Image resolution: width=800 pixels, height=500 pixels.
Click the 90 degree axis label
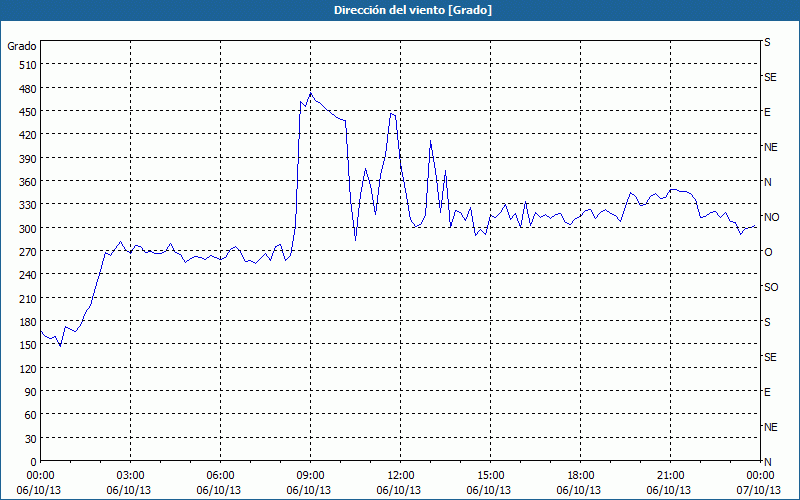[x=31, y=392]
